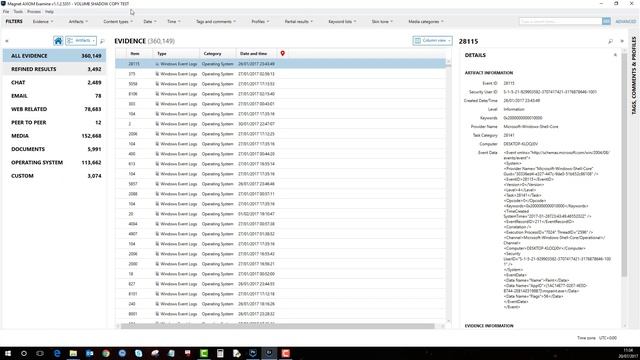
Task: Open the Windows Start menu
Action: pos(7,353)
